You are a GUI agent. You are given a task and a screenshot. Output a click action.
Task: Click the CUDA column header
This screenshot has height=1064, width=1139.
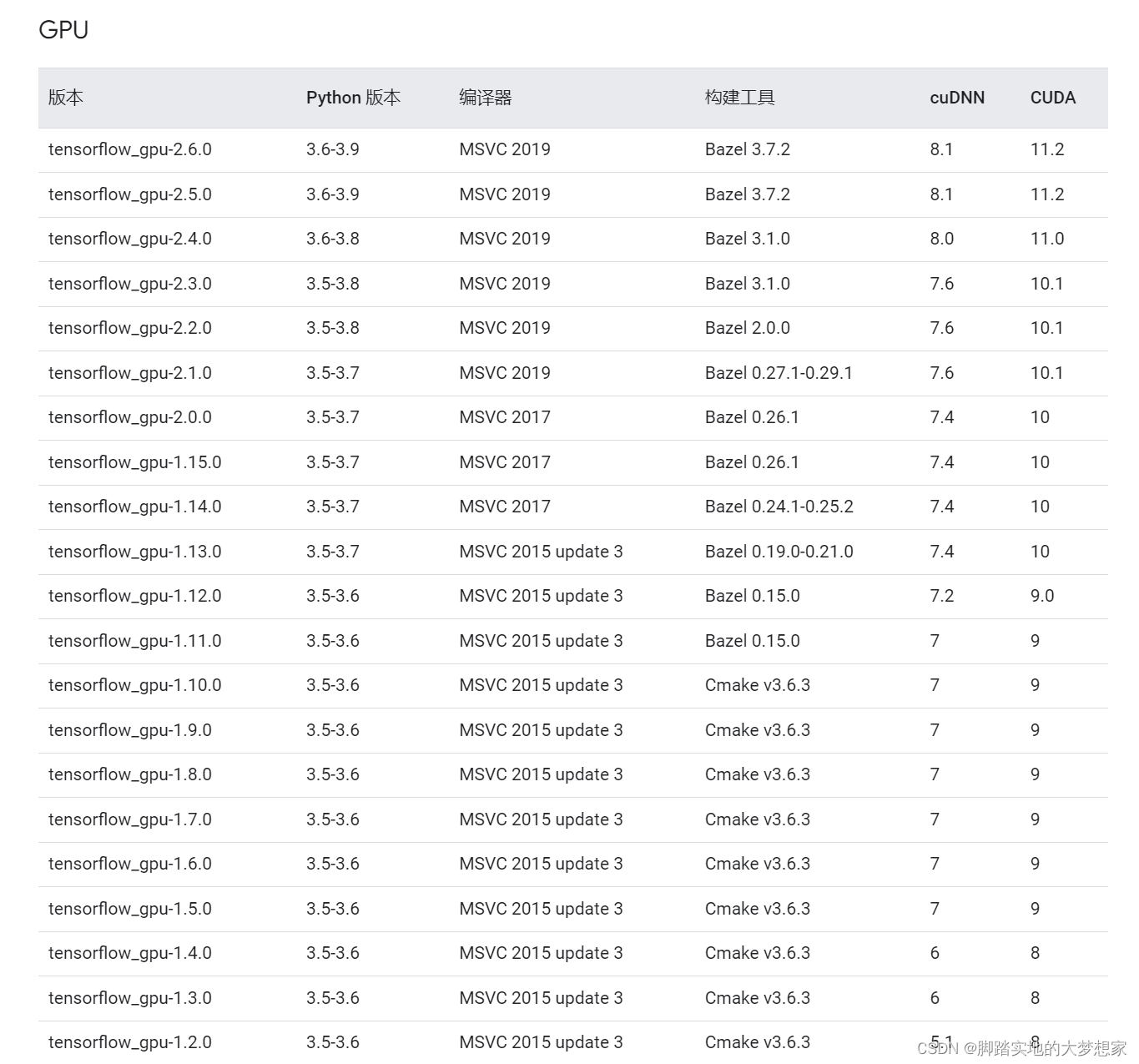pyautogui.click(x=1053, y=98)
